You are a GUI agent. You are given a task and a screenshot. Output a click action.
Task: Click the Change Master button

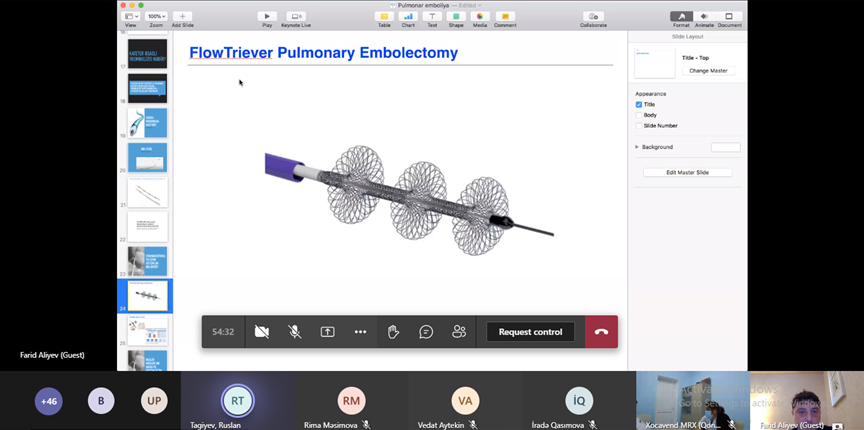pos(708,71)
